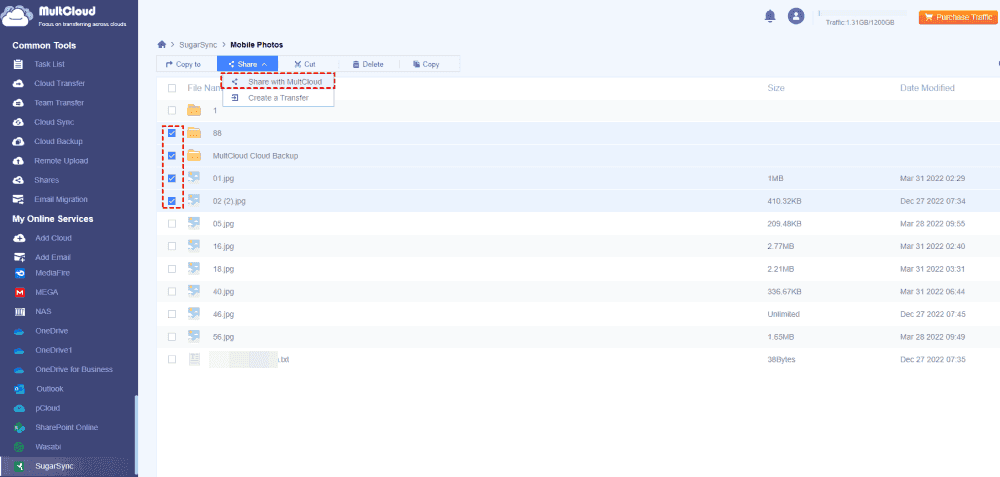Click the Email Migration icon

pyautogui.click(x=19, y=200)
